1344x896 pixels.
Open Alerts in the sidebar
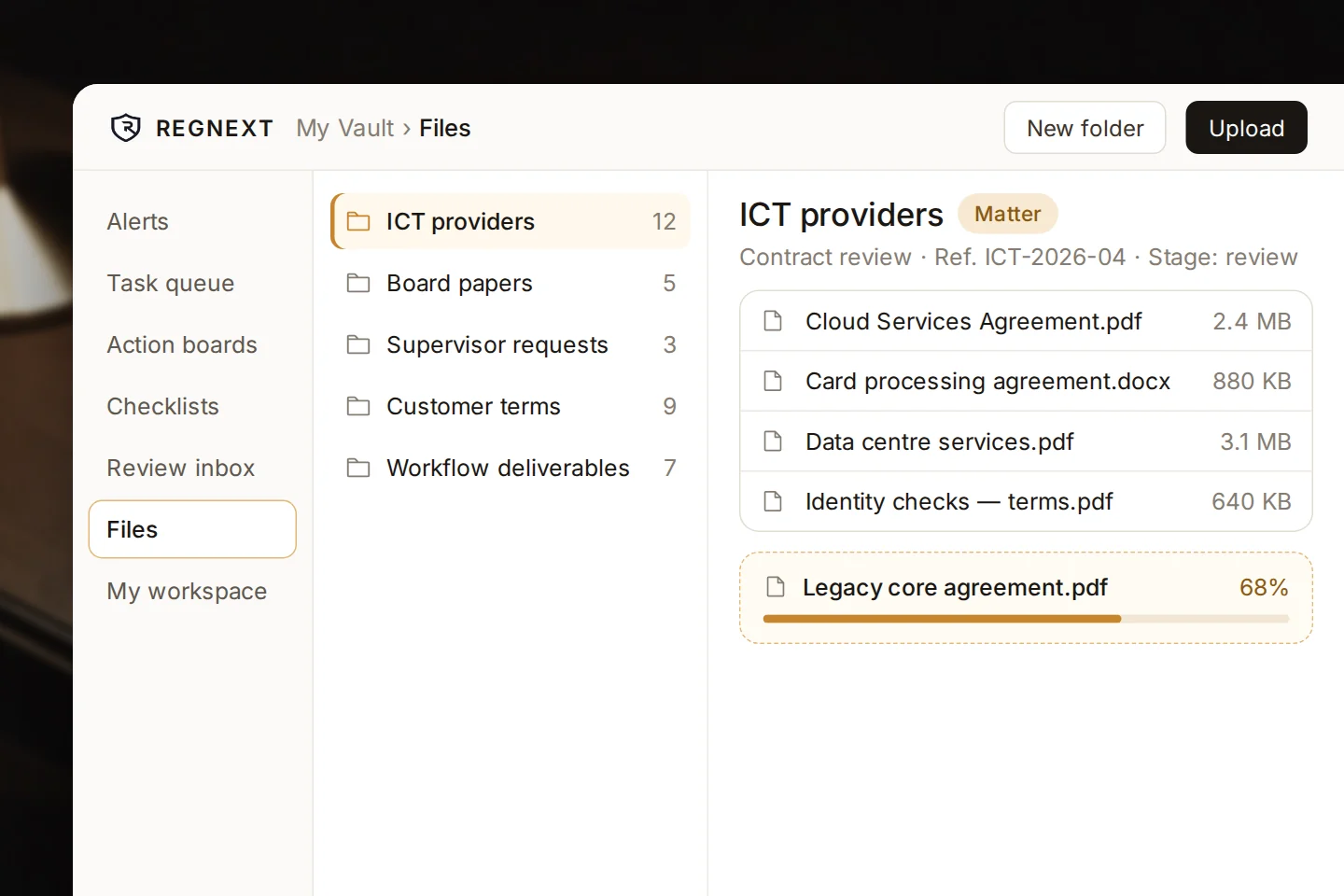pos(192,221)
